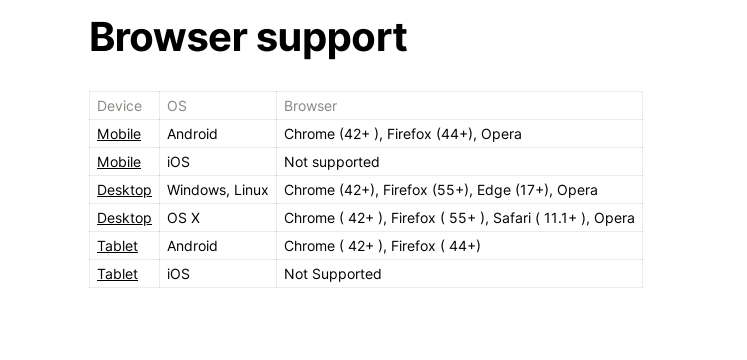This screenshot has width=747, height=360.
Task: Click the Tablet Android browser list cell
Action: click(x=459, y=247)
